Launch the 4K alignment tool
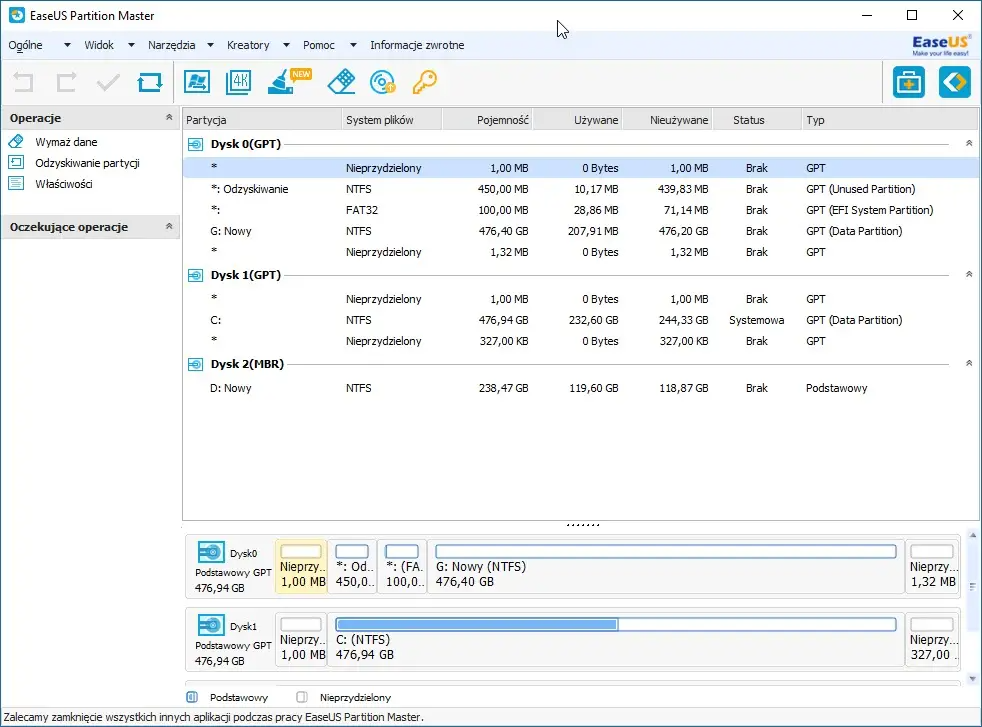982x727 pixels. tap(239, 82)
